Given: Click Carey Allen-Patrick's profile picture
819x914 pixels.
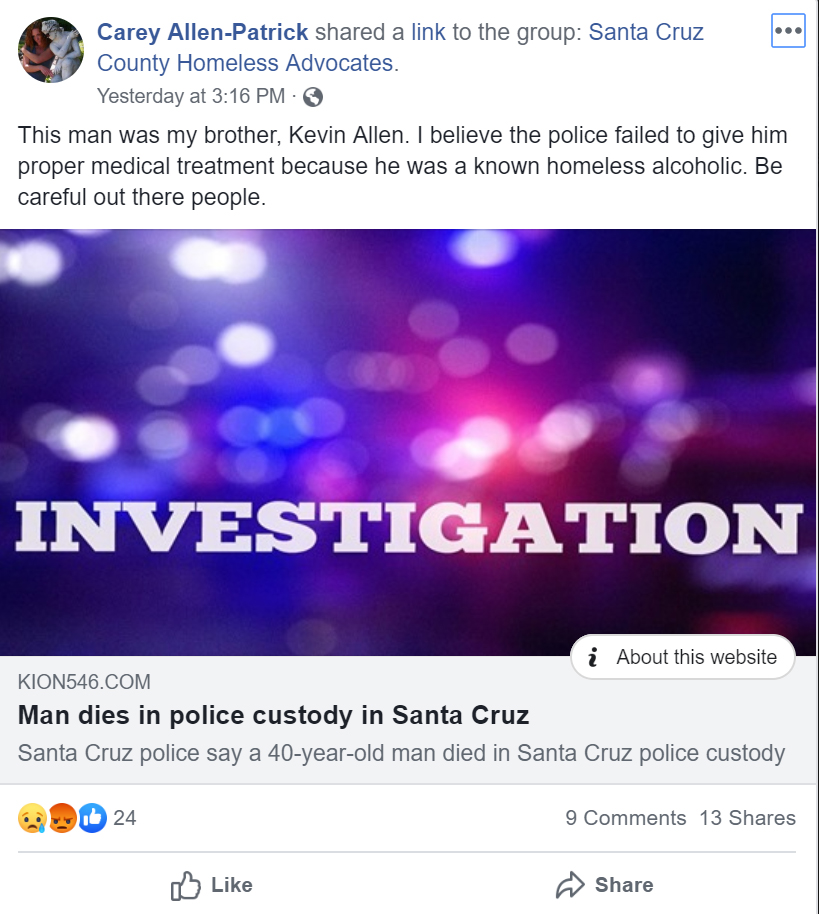Looking at the screenshot, I should coord(50,50).
